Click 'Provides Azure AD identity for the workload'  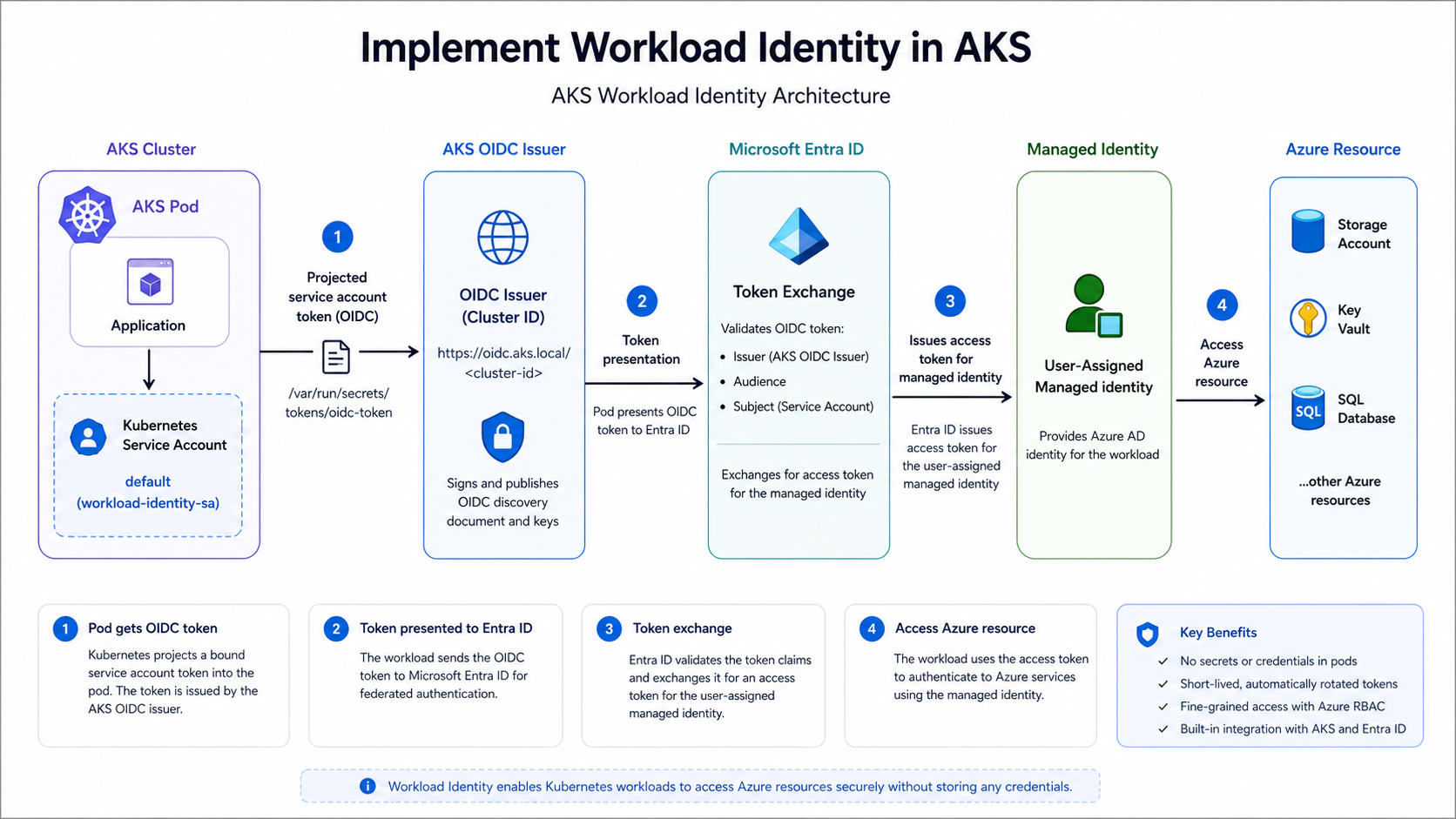[1092, 445]
